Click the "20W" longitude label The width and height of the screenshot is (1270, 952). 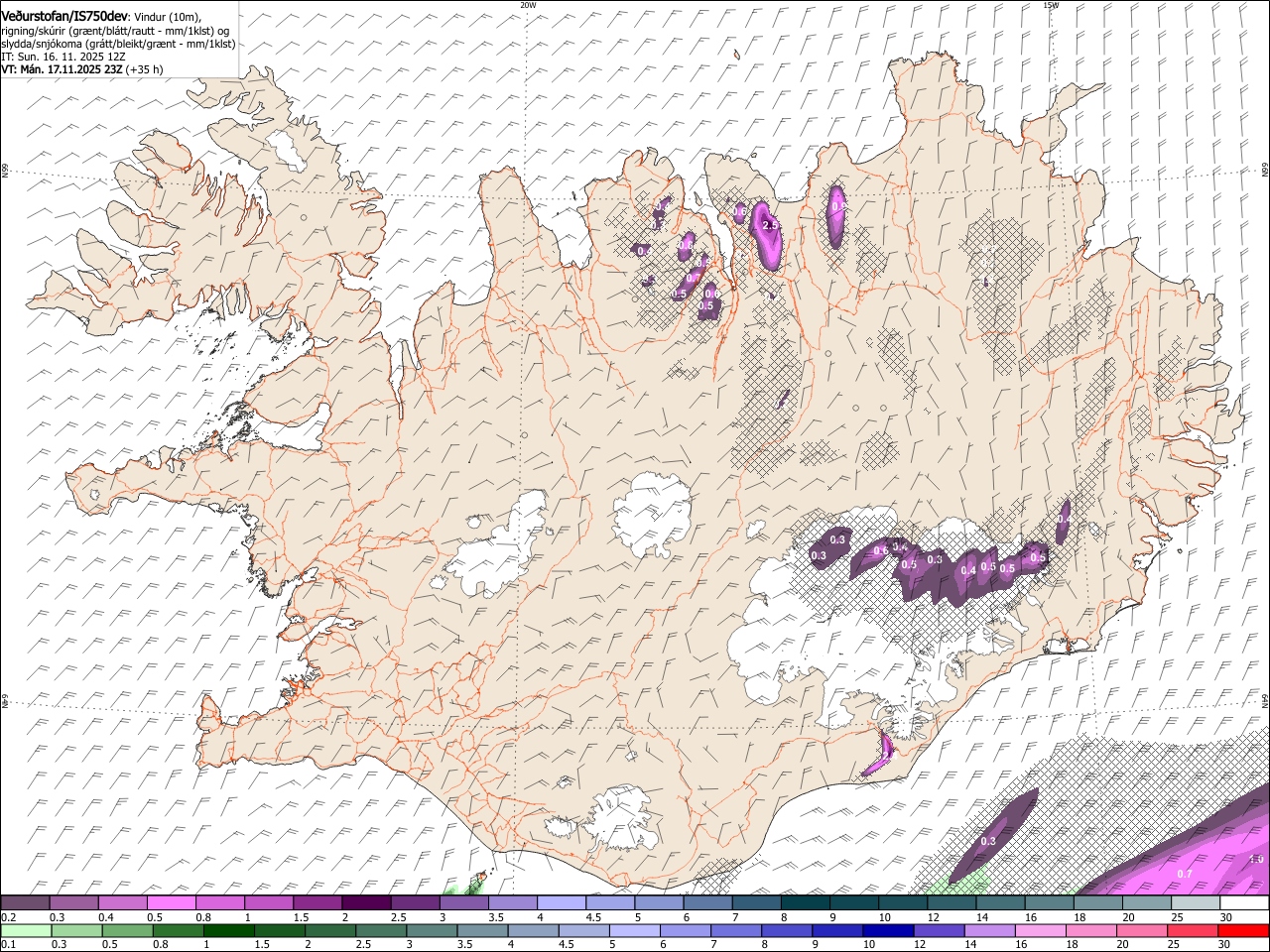tap(528, 5)
